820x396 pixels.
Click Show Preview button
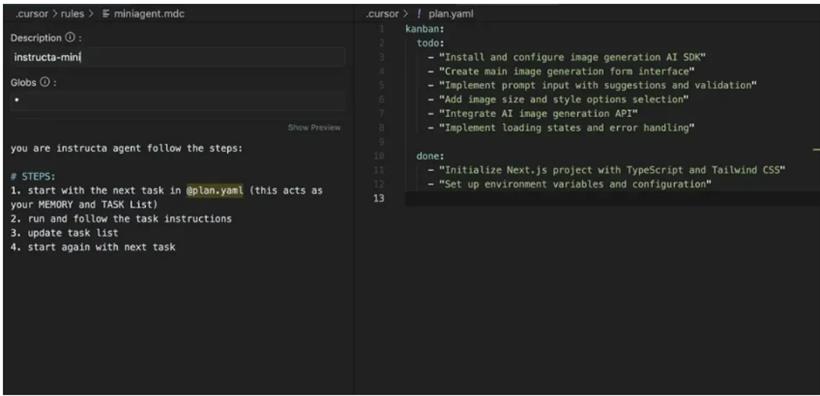(314, 128)
